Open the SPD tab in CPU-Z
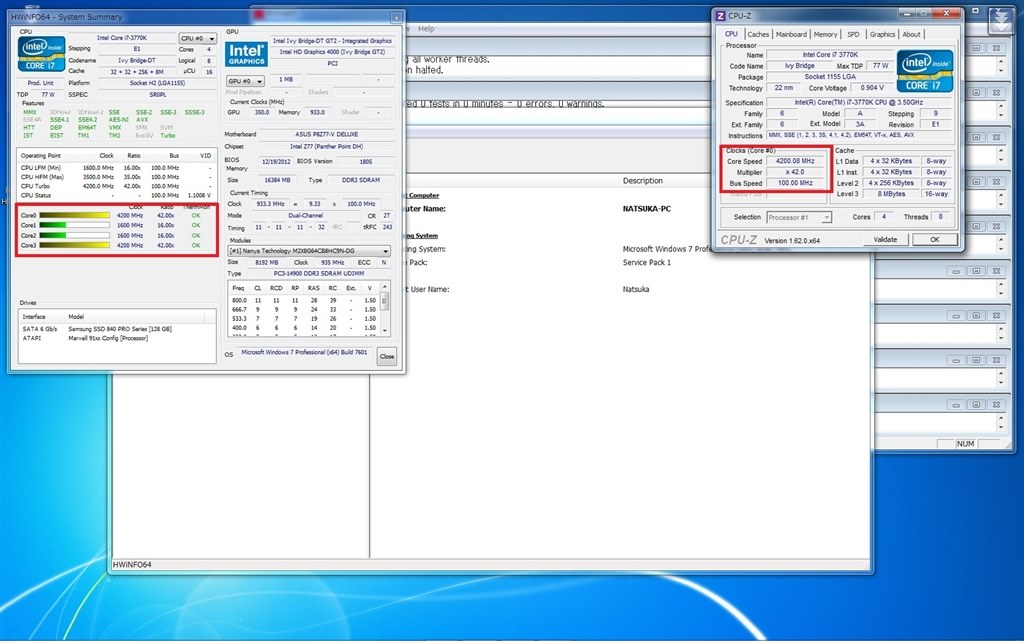 pyautogui.click(x=853, y=35)
